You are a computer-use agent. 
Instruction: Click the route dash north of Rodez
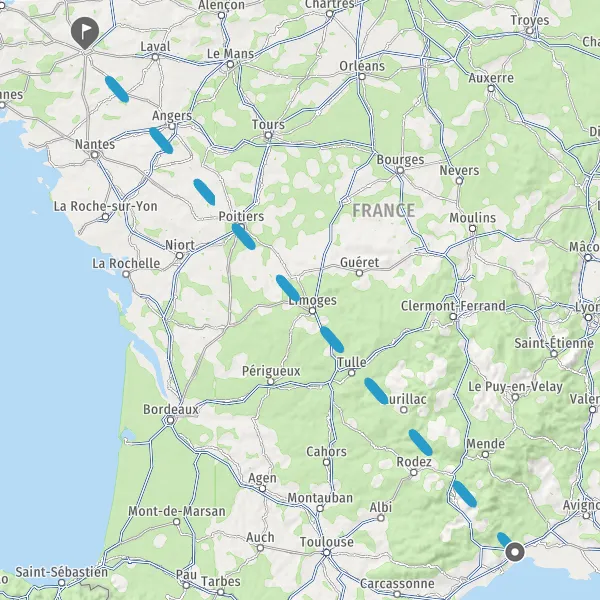[x=421, y=442]
